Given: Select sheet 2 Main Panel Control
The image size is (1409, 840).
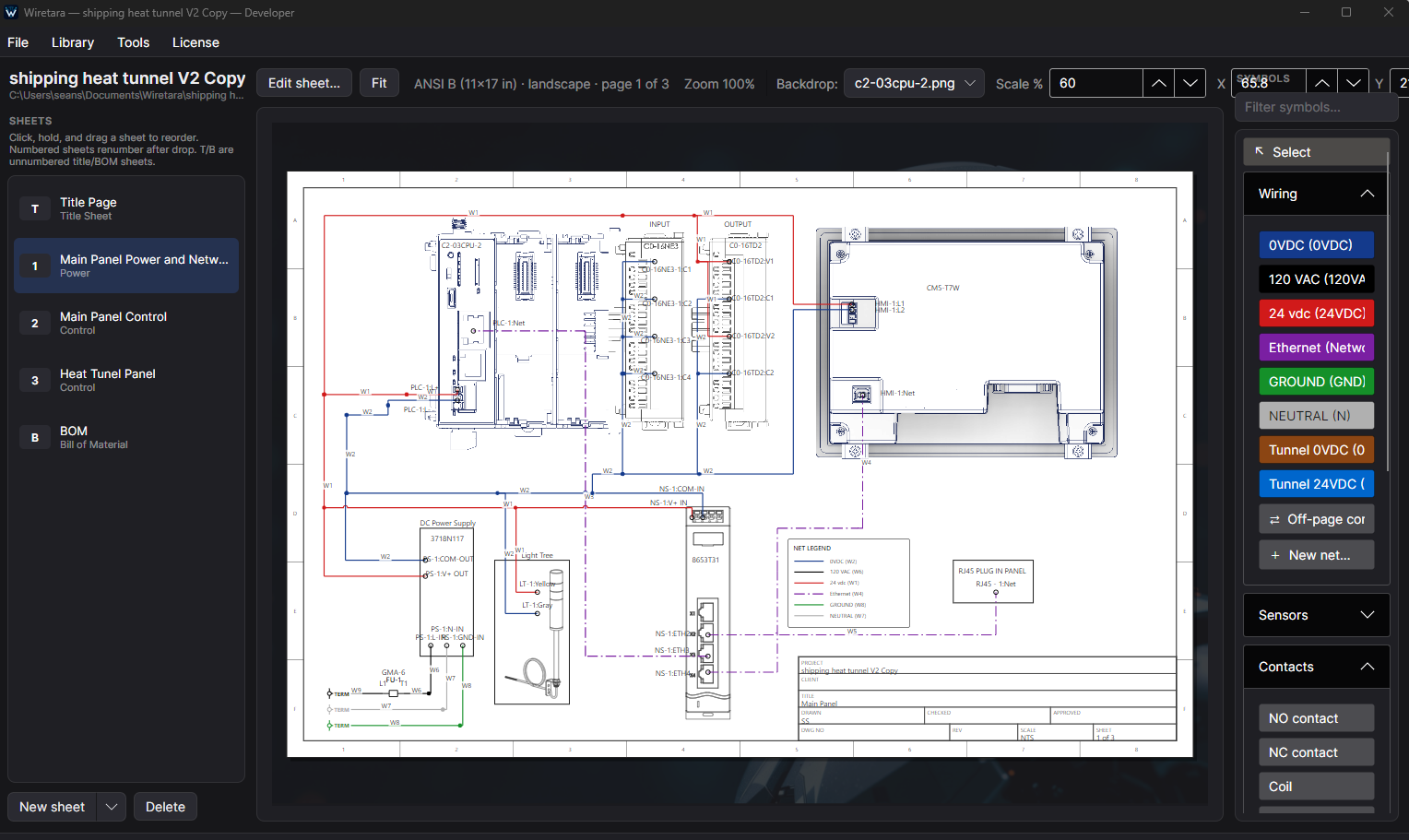Looking at the screenshot, I should pos(126,323).
